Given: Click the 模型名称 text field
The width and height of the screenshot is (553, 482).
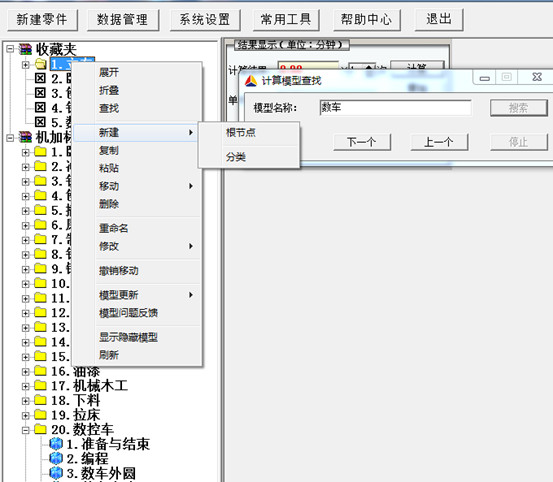Looking at the screenshot, I should tap(395, 108).
